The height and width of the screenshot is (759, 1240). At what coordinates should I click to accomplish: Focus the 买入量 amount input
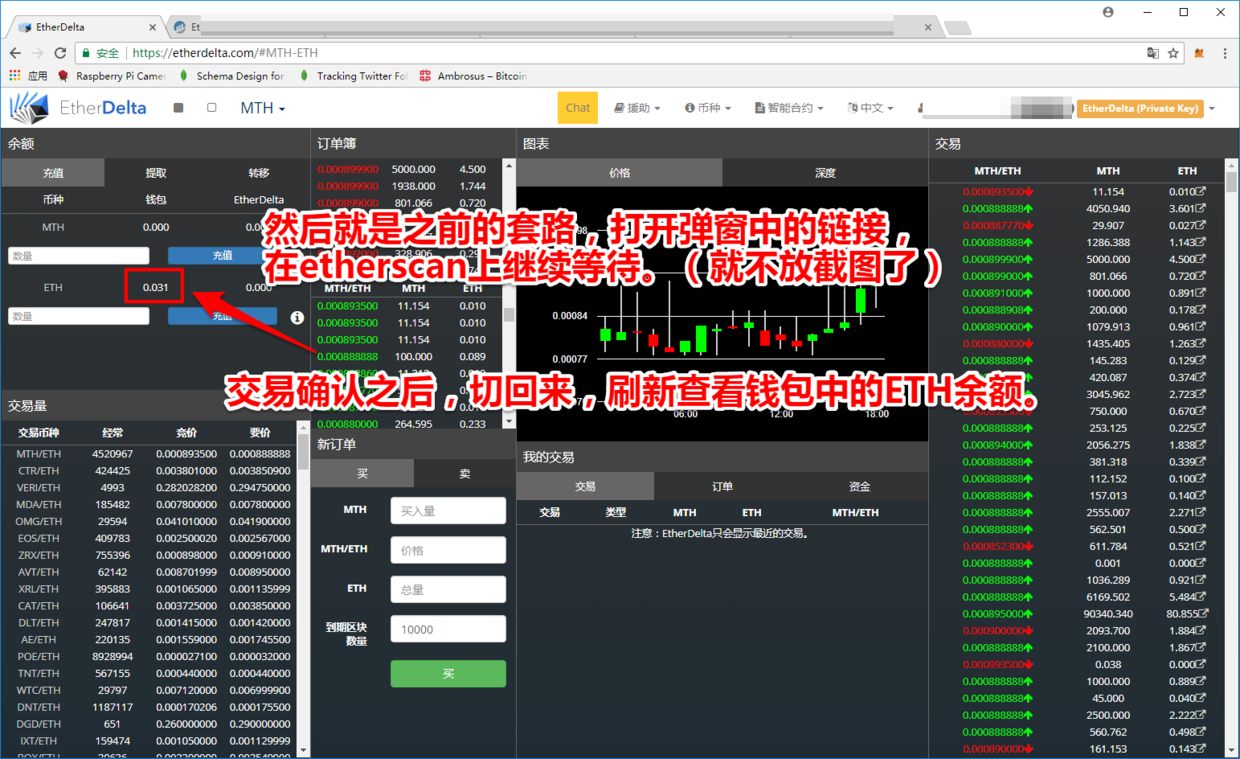coord(448,511)
